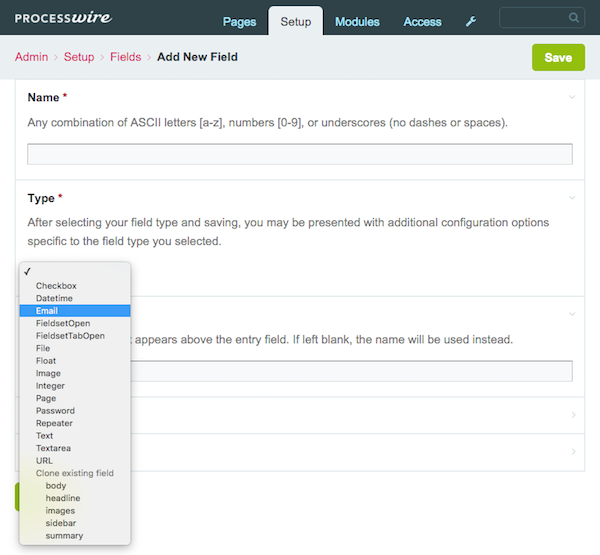
Task: Choose File field type
Action: pos(75,348)
